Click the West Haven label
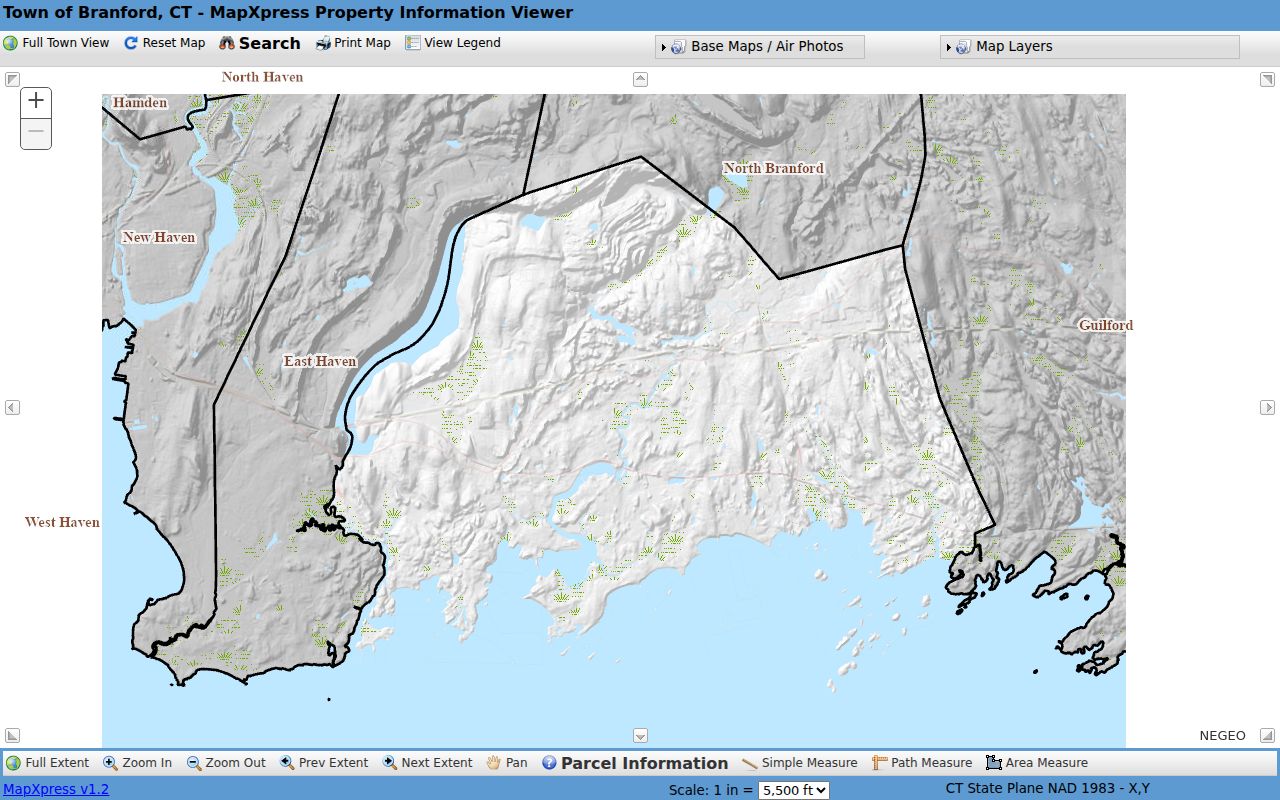The image size is (1280, 800). pyautogui.click(x=62, y=522)
